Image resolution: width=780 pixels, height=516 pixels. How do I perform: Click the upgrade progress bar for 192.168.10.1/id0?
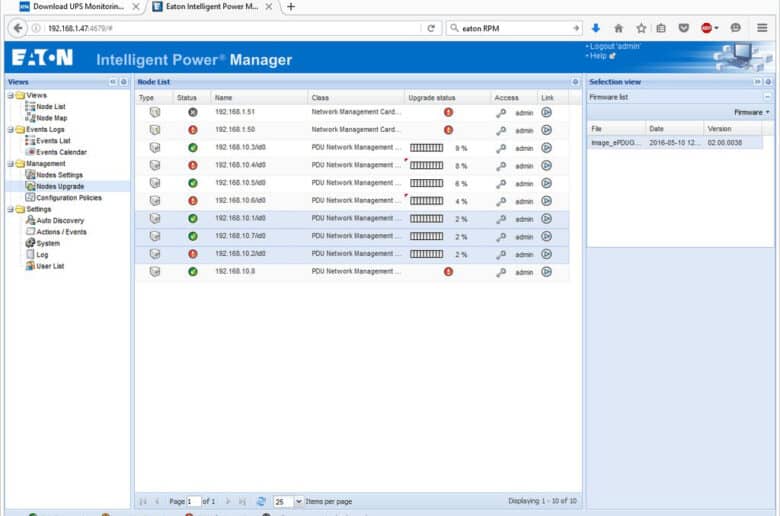point(426,218)
